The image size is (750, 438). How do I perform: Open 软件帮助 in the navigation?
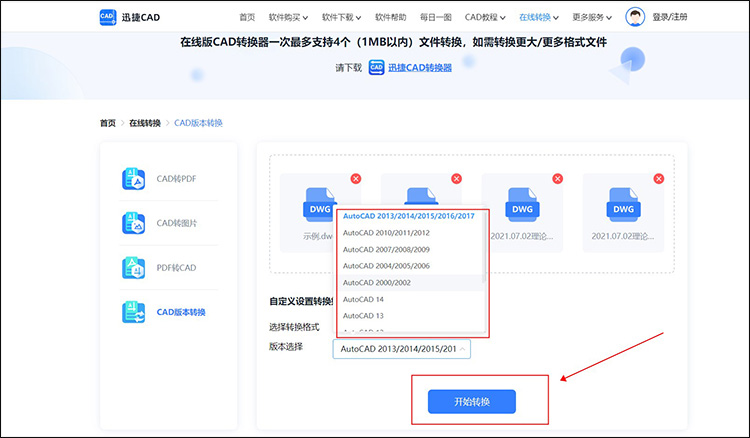(391, 17)
